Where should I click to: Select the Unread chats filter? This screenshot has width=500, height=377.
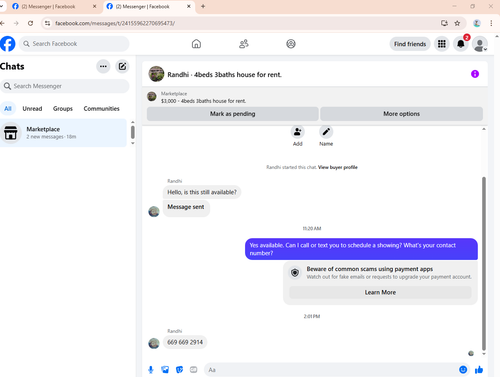(x=32, y=109)
